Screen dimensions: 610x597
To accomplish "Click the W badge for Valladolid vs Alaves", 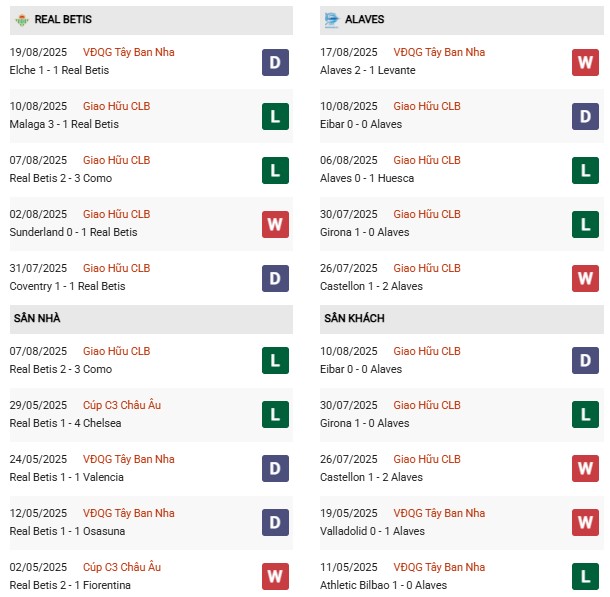I will pos(585,523).
